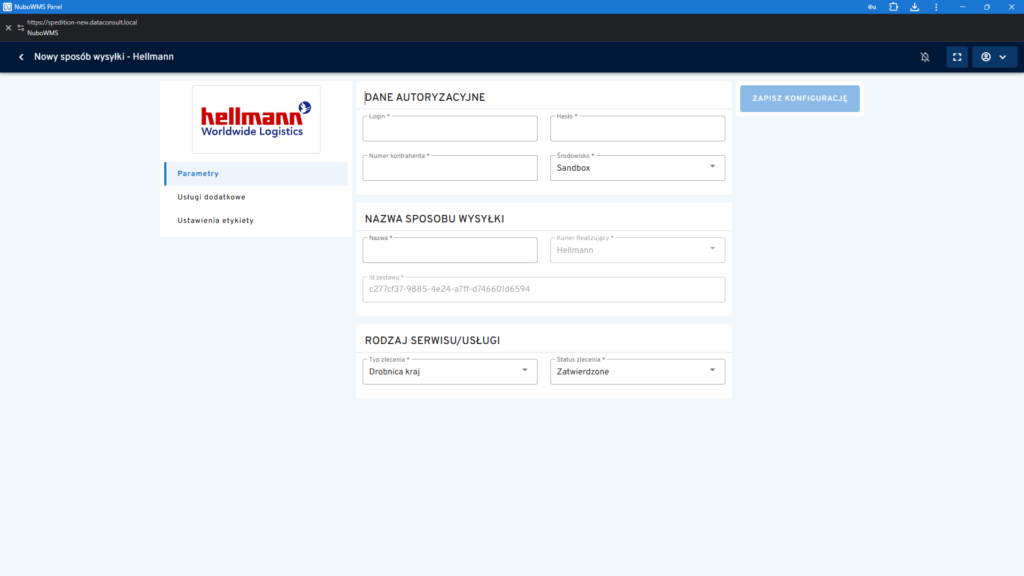The width and height of the screenshot is (1024, 576).
Task: Open the three-dot app menu
Action: [936, 7]
